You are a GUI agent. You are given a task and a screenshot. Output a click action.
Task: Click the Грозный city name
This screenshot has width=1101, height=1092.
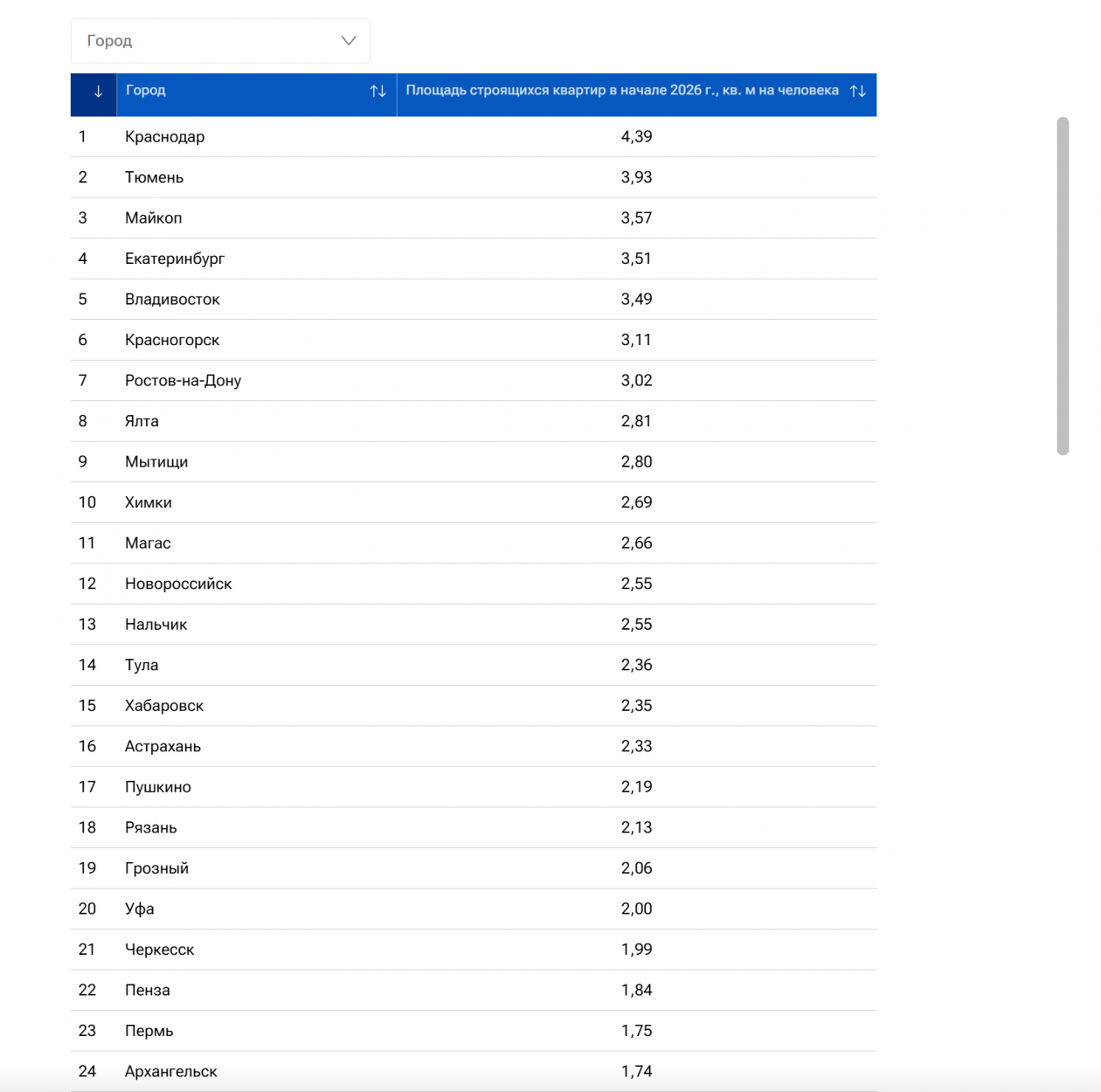tap(156, 868)
